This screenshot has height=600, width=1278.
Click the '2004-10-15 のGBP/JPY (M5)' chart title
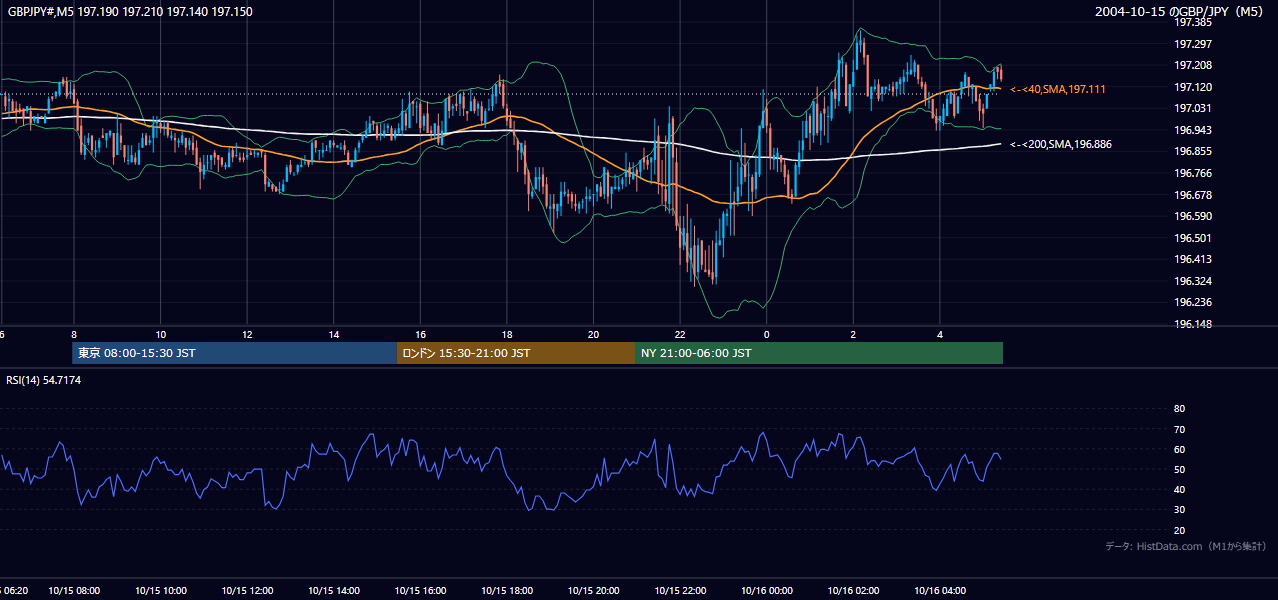tap(1181, 11)
